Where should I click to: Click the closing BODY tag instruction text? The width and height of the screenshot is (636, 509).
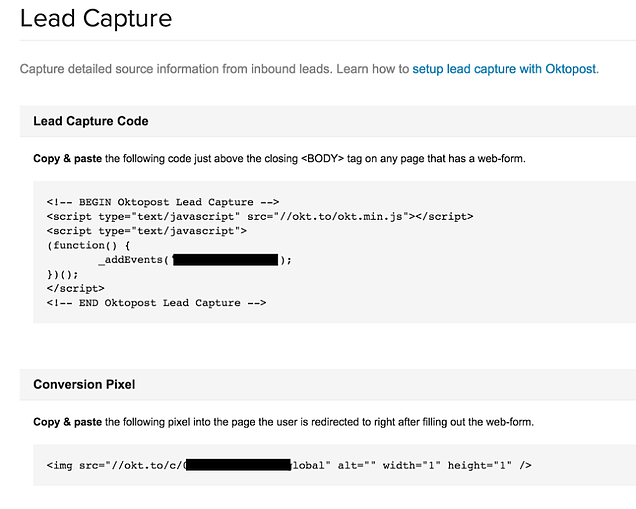coord(279,159)
